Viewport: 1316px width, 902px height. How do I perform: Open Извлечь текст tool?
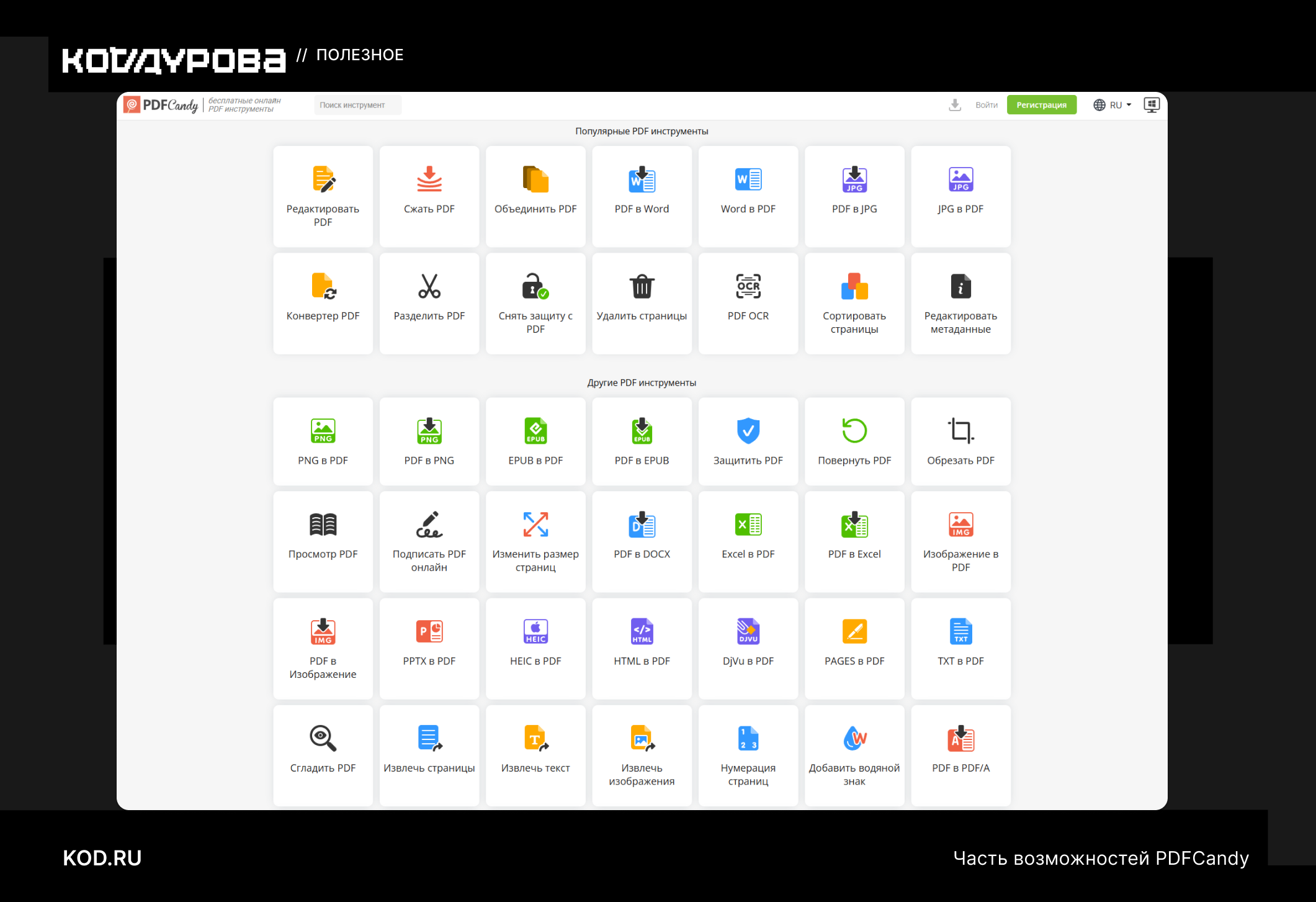click(x=535, y=755)
